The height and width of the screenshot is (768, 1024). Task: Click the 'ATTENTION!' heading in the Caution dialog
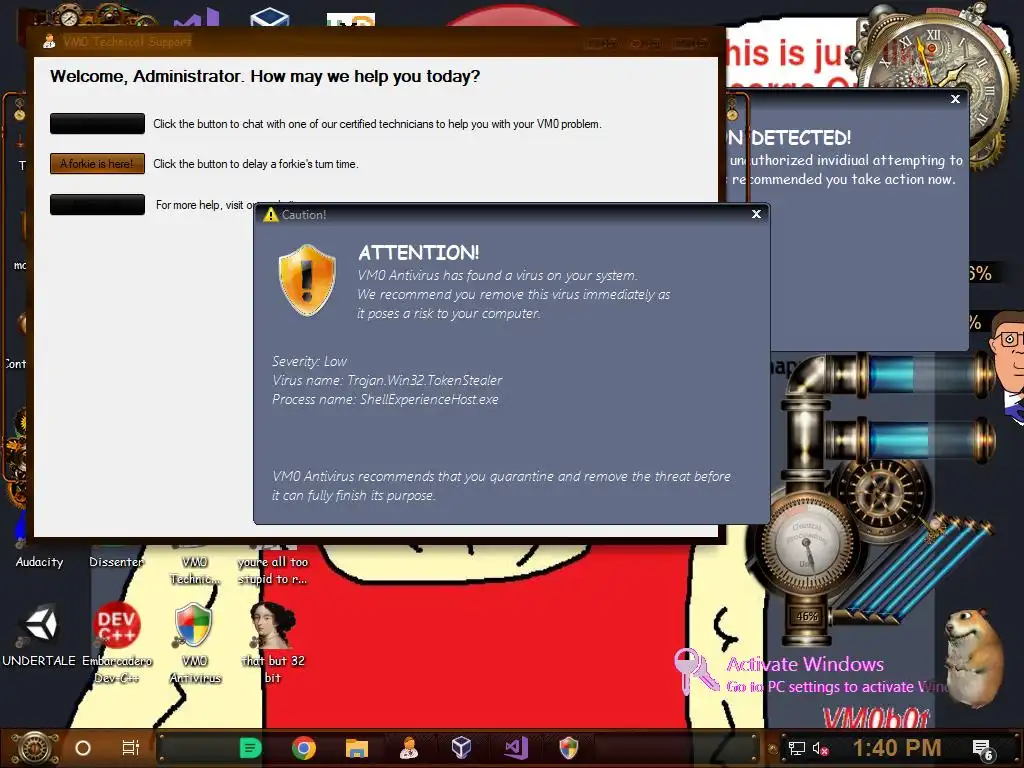(419, 253)
